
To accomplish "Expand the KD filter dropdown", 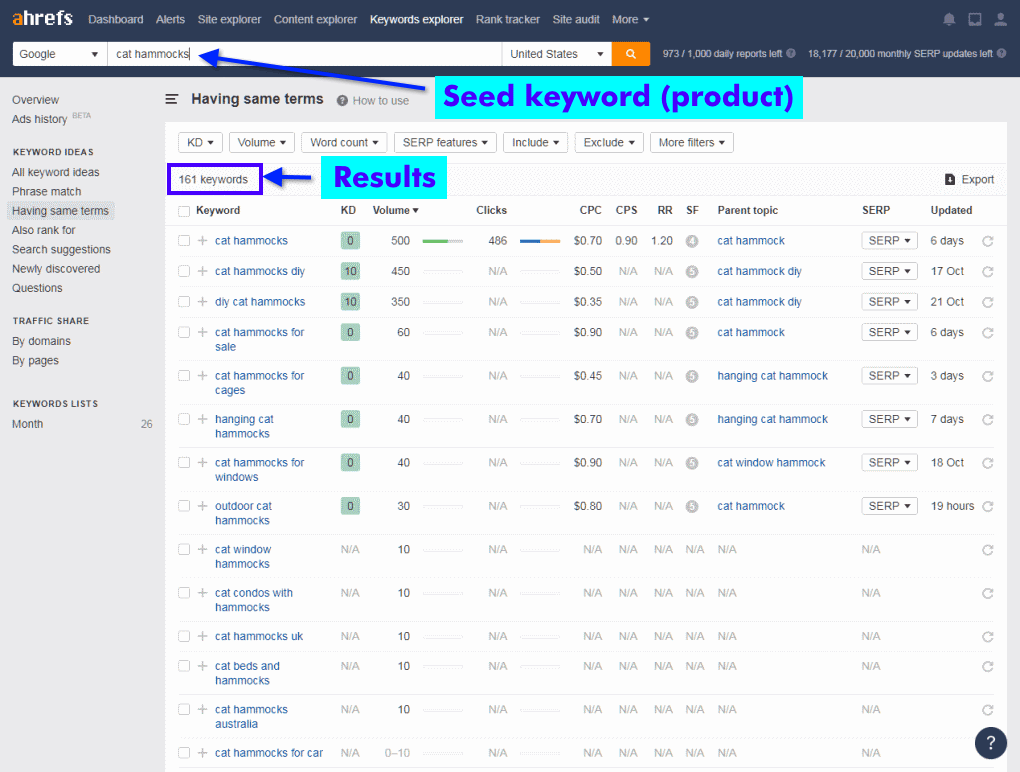I will coord(201,143).
